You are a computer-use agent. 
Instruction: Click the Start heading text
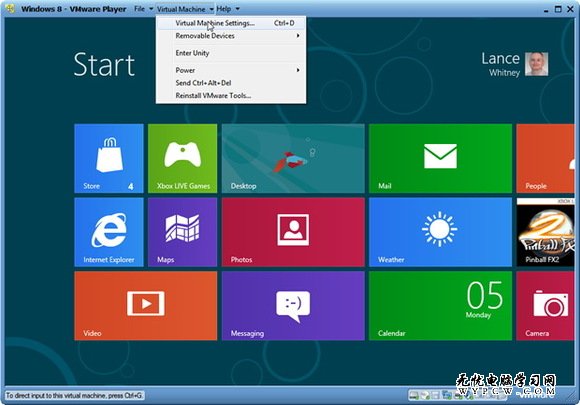[104, 64]
